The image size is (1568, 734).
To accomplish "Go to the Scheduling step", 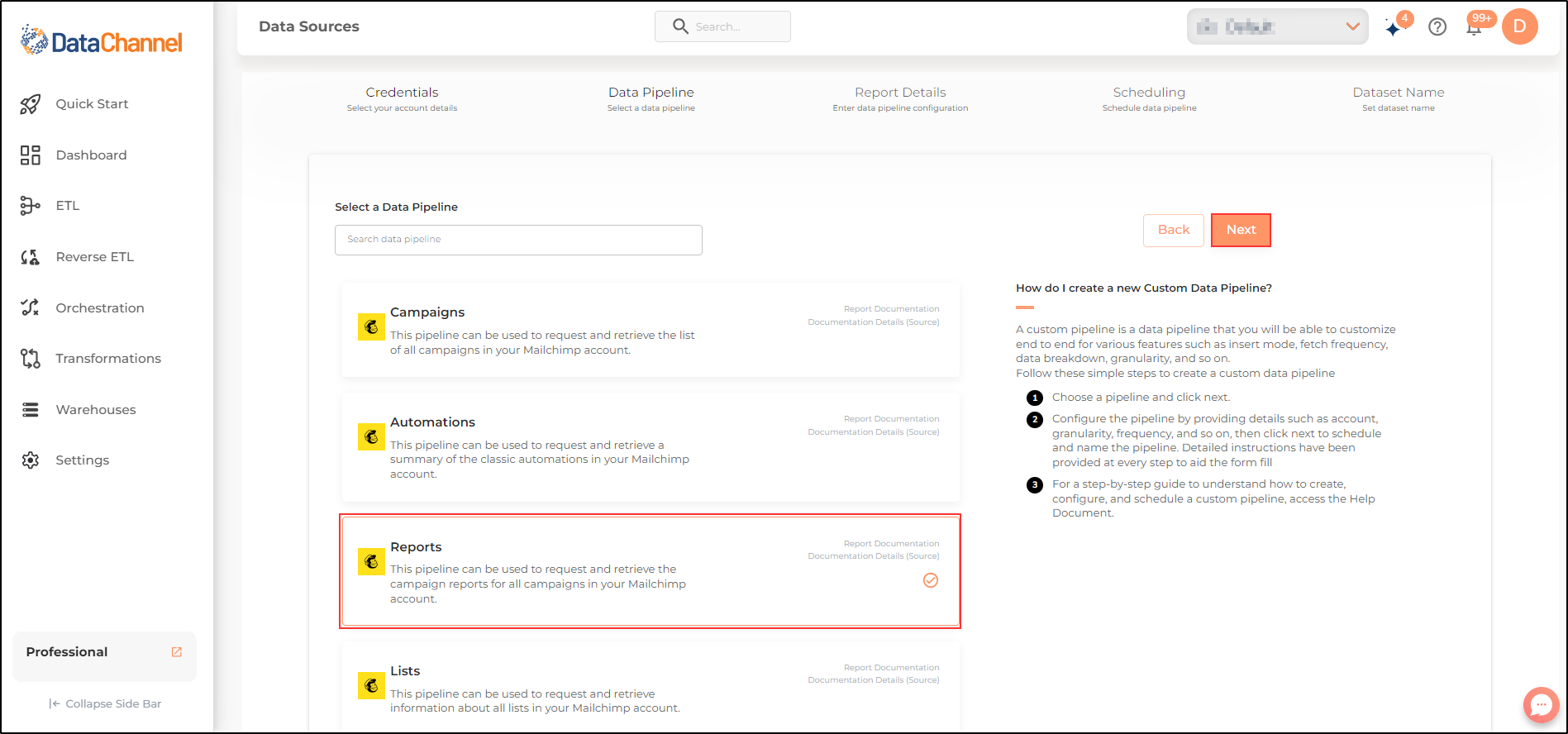I will (1149, 98).
